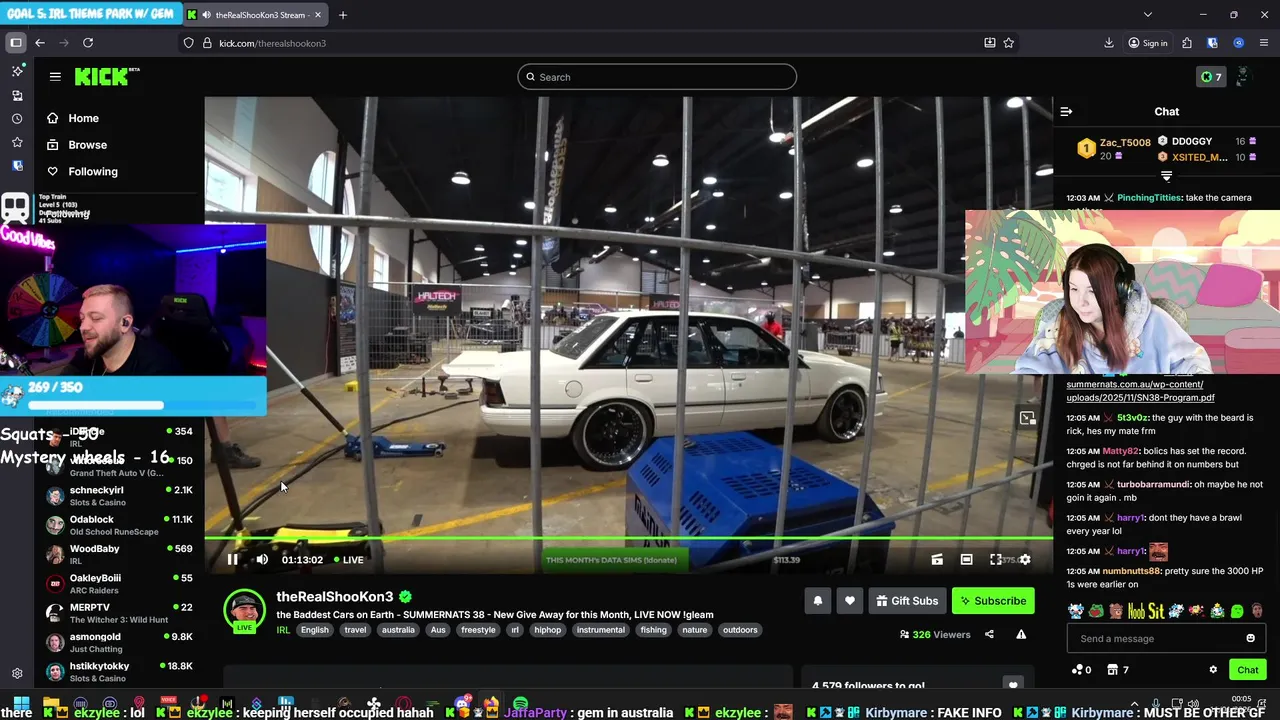Open MERPTV channel in sidebar
The height and width of the screenshot is (720, 1280).
[120, 613]
